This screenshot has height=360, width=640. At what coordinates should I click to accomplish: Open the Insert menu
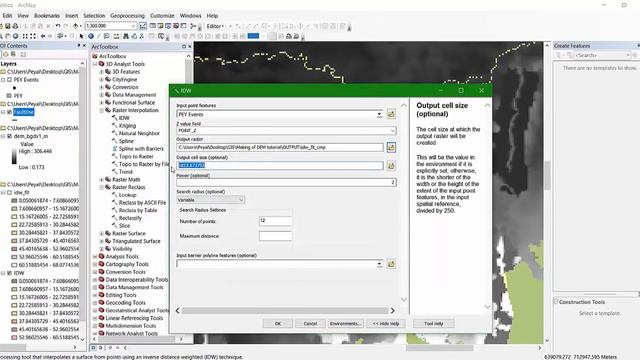pos(71,16)
